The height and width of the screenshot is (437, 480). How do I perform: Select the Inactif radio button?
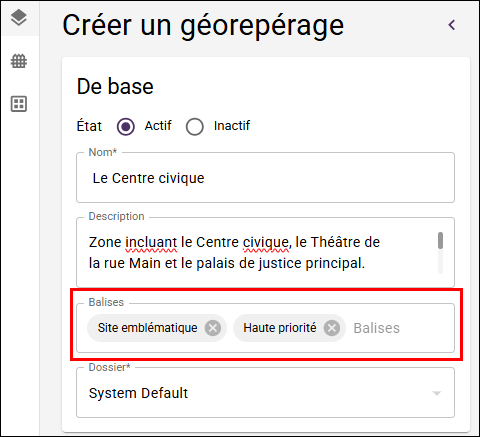(195, 127)
